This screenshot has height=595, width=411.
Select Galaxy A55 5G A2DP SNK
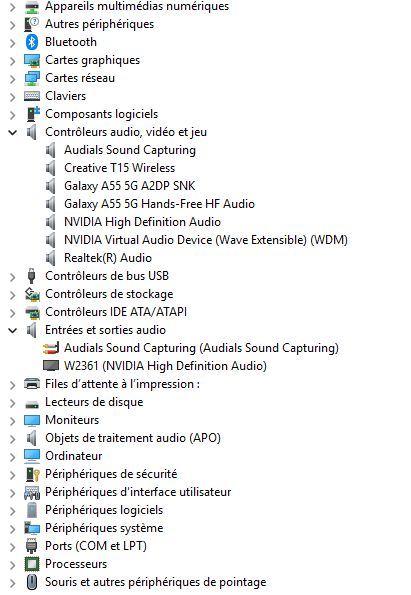click(x=129, y=186)
